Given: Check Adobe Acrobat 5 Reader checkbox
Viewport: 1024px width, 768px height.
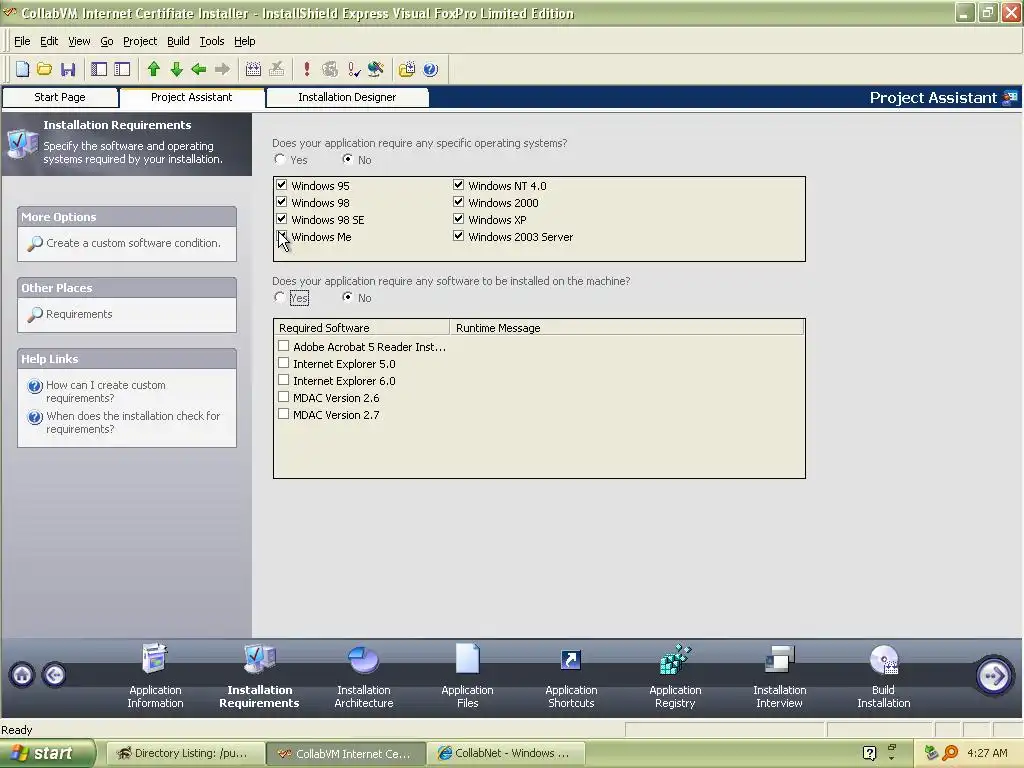Looking at the screenshot, I should [x=283, y=346].
